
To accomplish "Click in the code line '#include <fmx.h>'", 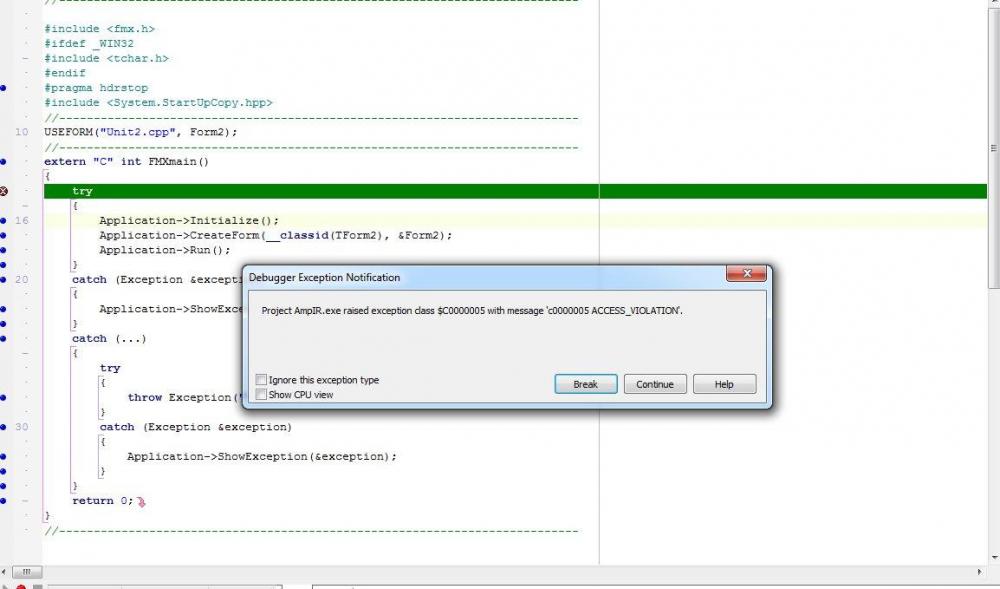I will pyautogui.click(x=99, y=29).
